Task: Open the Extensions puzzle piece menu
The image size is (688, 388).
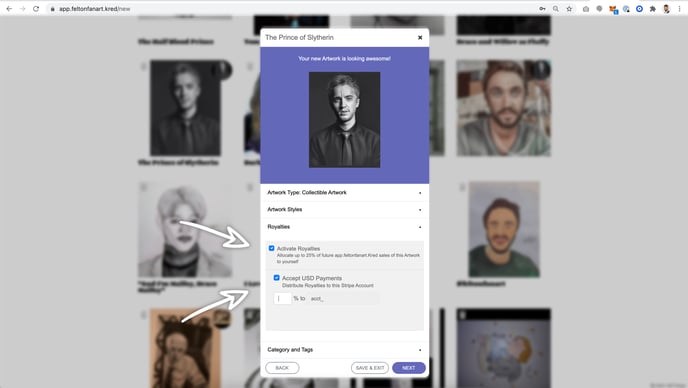Action: pos(652,9)
